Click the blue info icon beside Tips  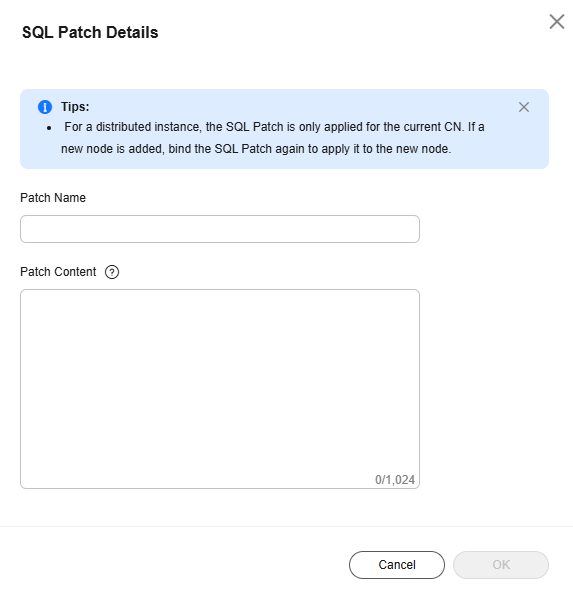pyautogui.click(x=45, y=107)
